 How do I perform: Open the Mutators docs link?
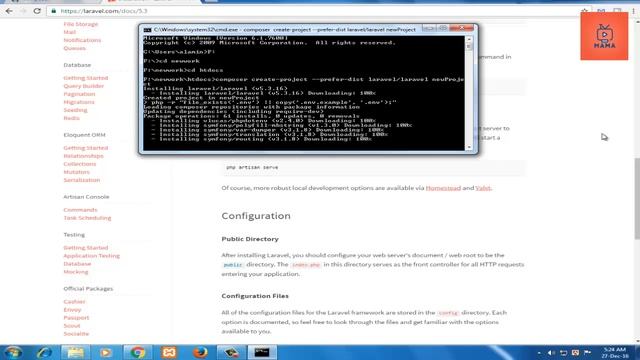tap(76, 172)
